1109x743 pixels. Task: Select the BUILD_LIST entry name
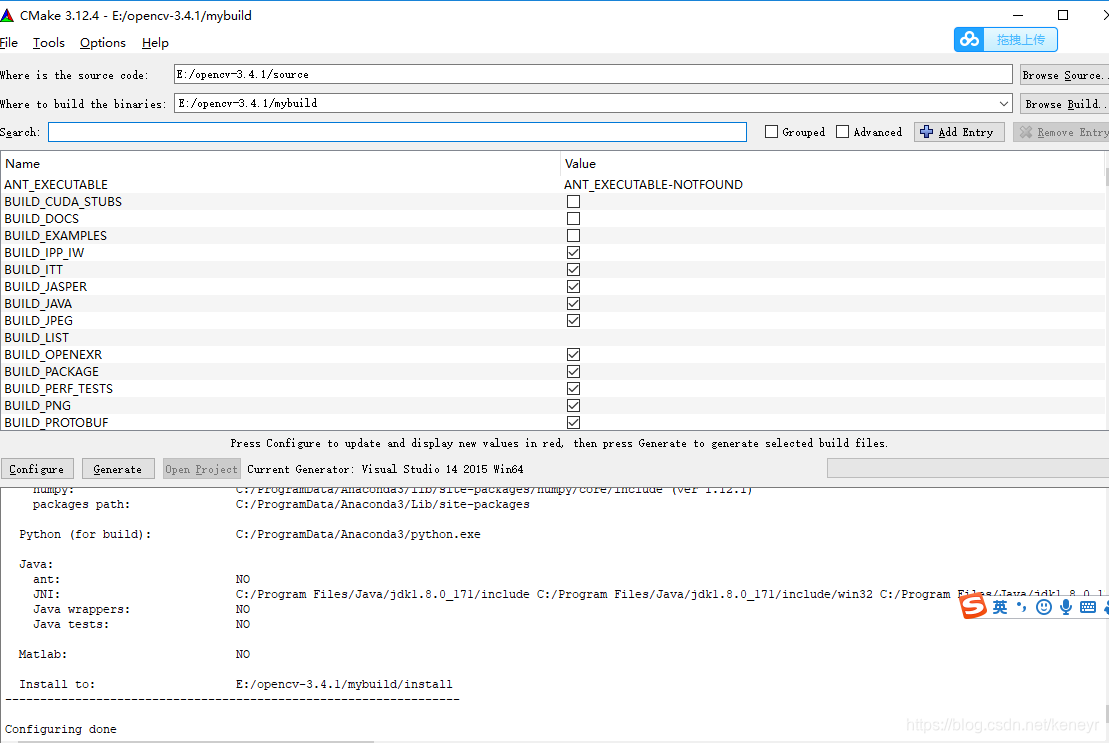[37, 337]
